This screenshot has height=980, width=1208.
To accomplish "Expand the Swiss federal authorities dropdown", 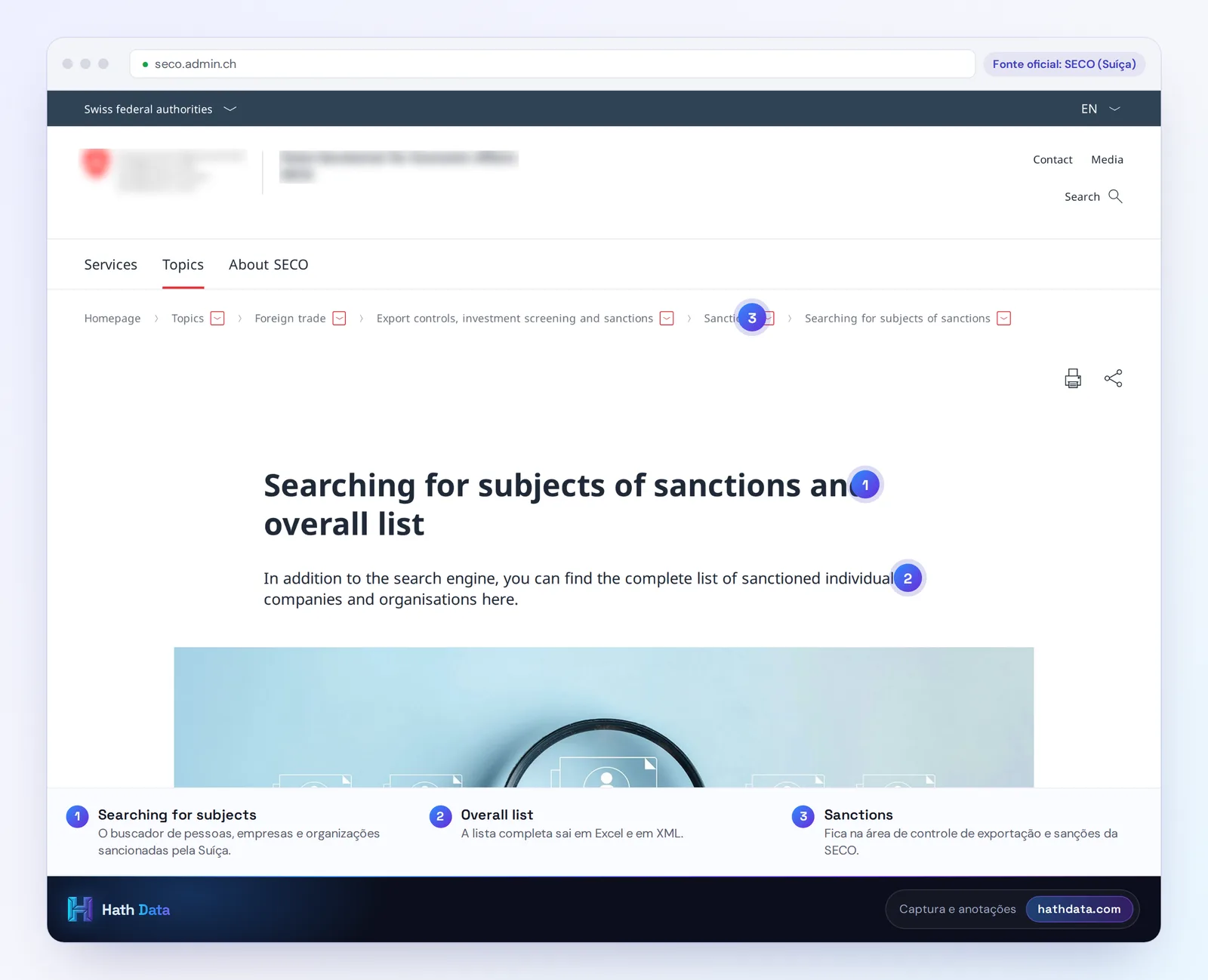I will (x=160, y=109).
